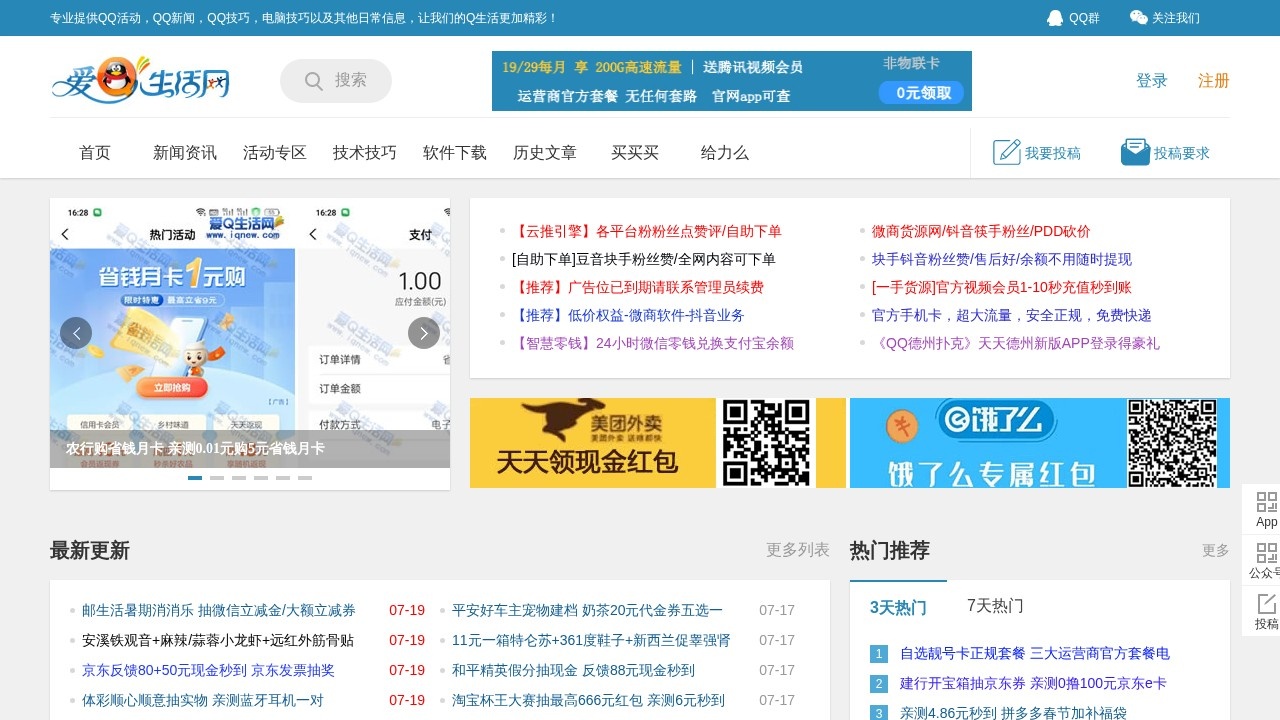Open hot item 亲测4.86元秒到

pyautogui.click(x=1013, y=713)
